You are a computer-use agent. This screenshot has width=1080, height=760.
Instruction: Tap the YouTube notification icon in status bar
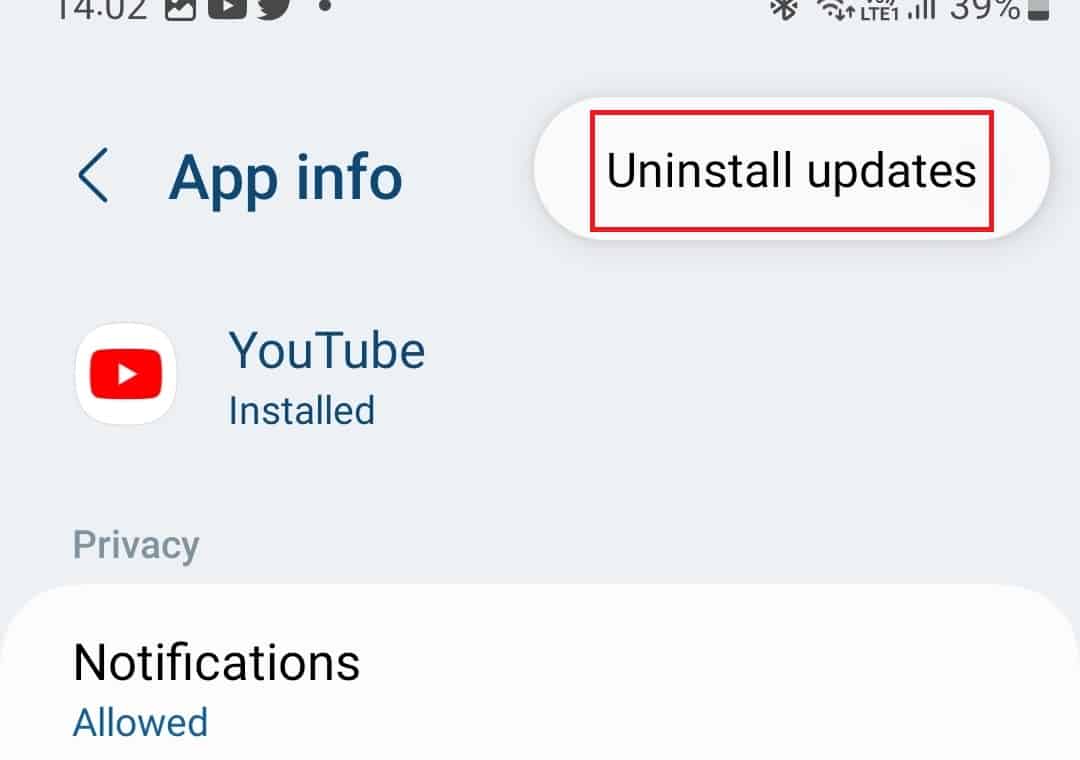click(x=227, y=8)
